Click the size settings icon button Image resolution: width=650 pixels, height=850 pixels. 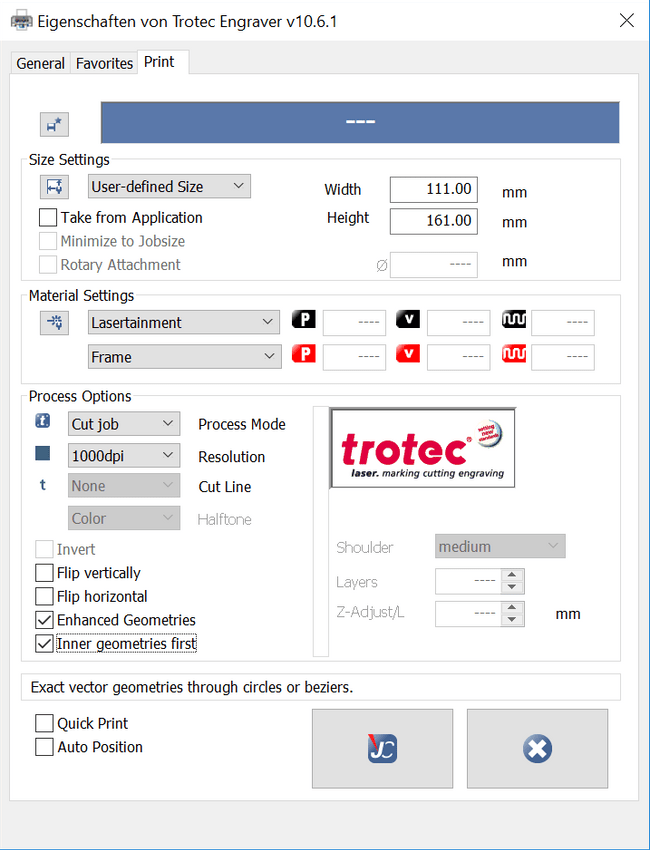click(54, 187)
